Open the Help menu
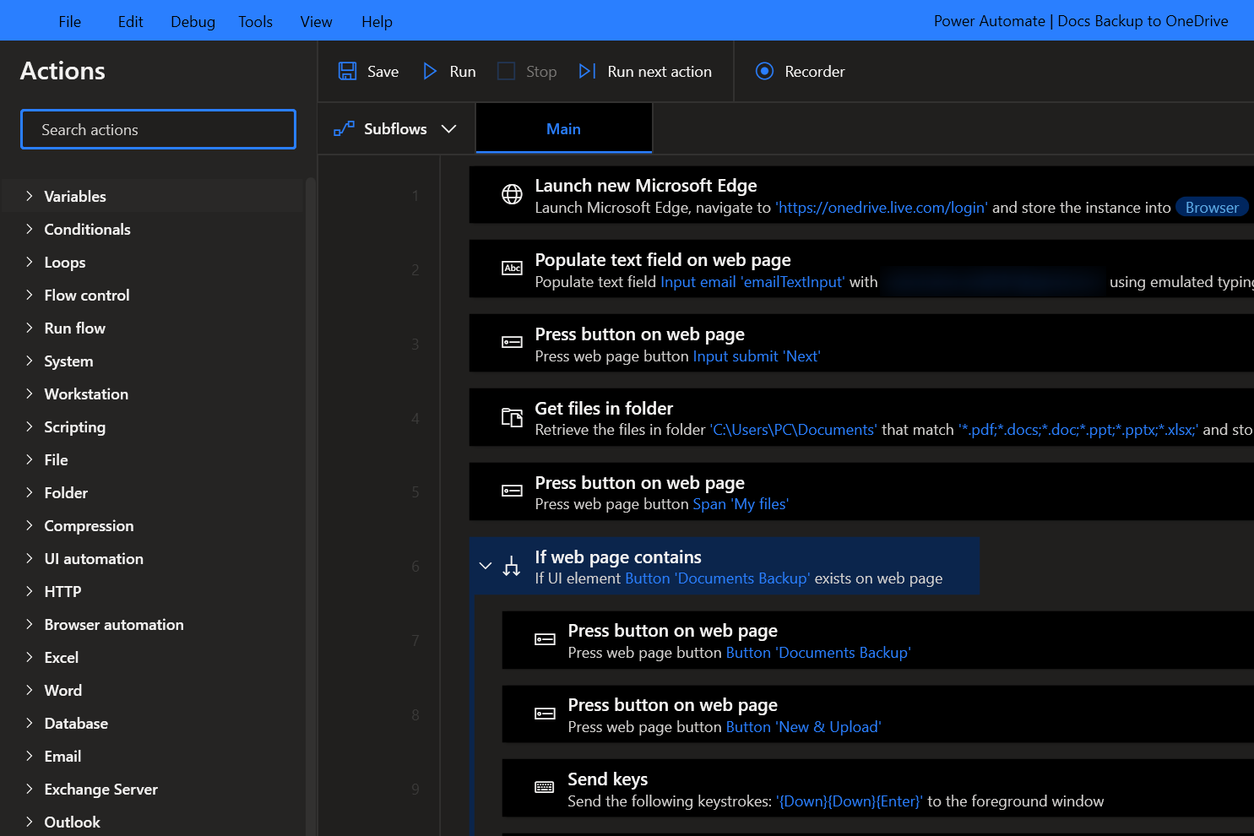Image resolution: width=1254 pixels, height=836 pixels. click(x=377, y=21)
